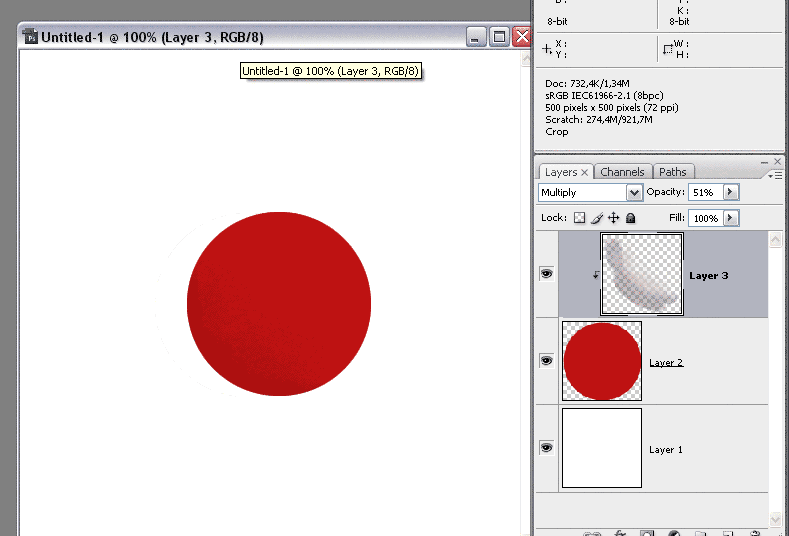
Task: Click the Photoshop document icon in title bar
Action: point(30,36)
